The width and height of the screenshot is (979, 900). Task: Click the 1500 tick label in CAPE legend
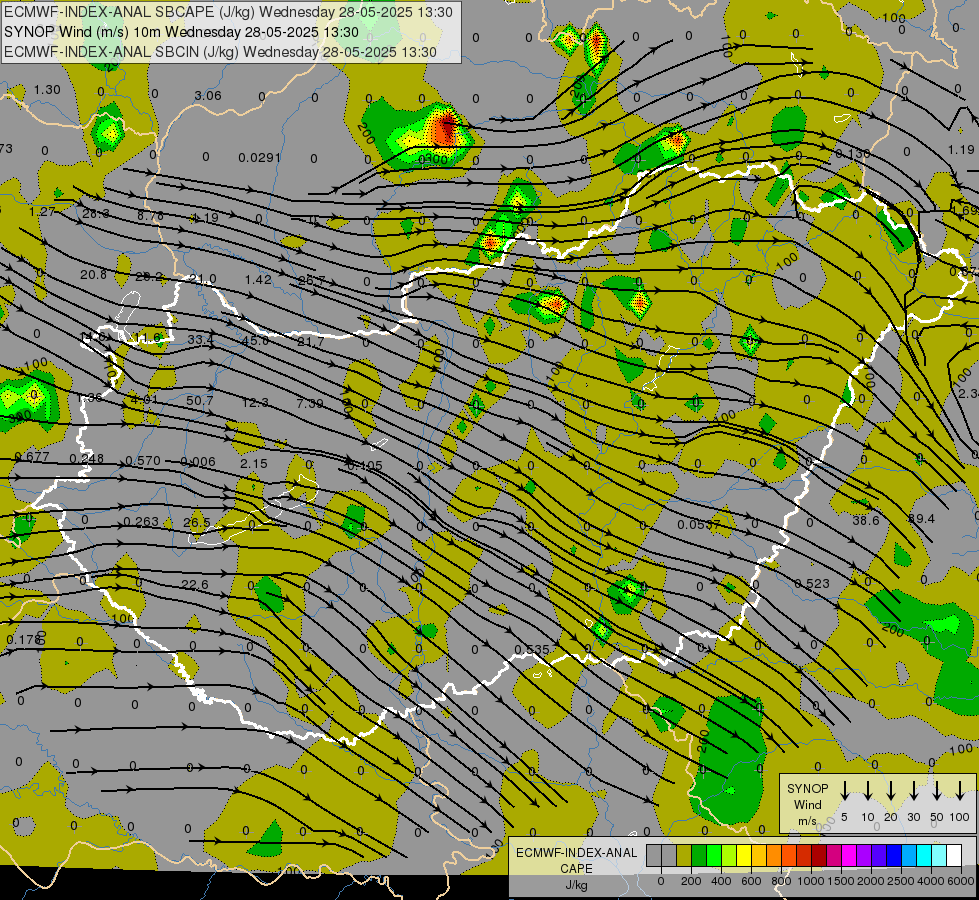[841, 881]
